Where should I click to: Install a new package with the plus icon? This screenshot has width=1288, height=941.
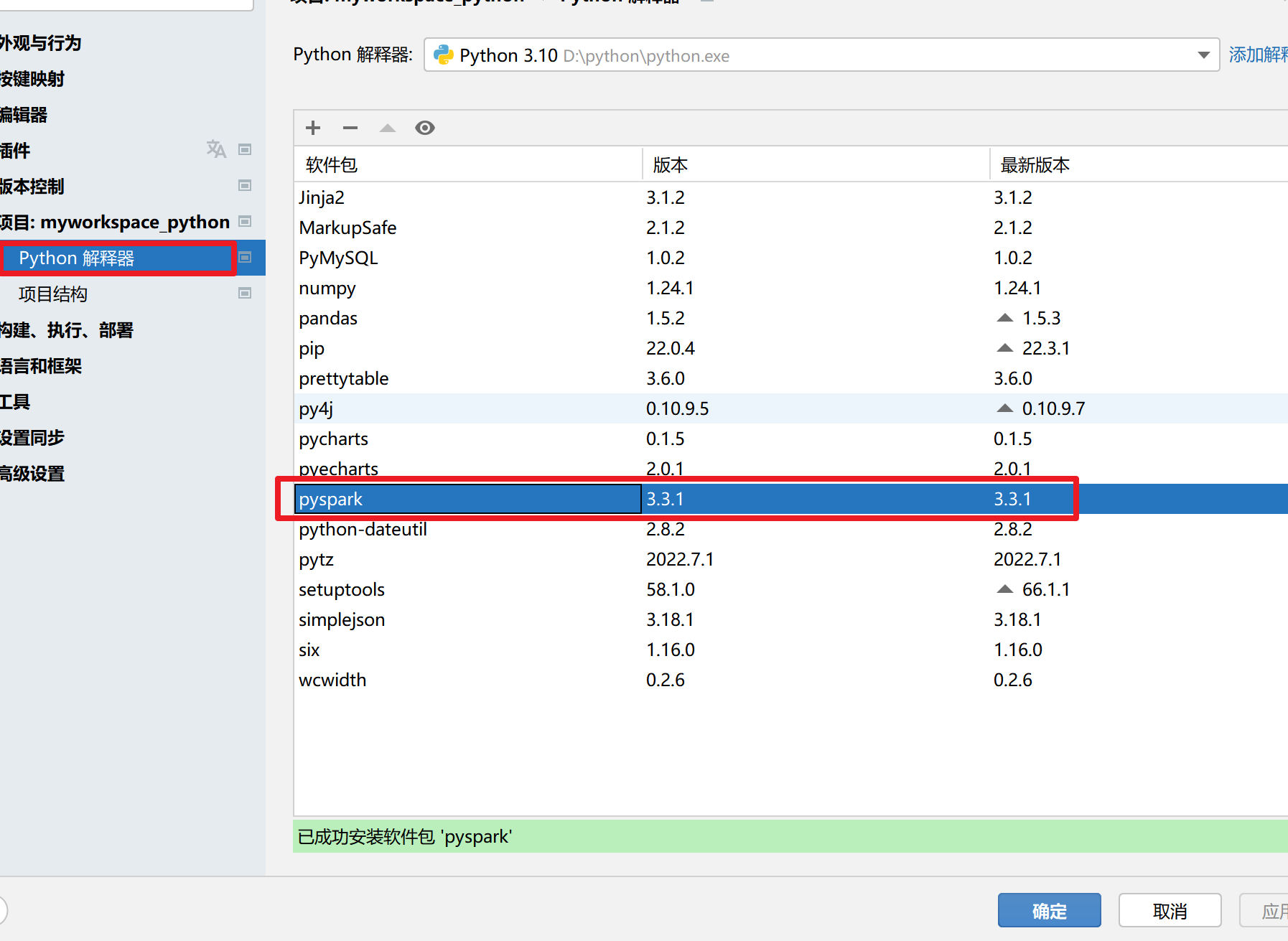tap(312, 127)
